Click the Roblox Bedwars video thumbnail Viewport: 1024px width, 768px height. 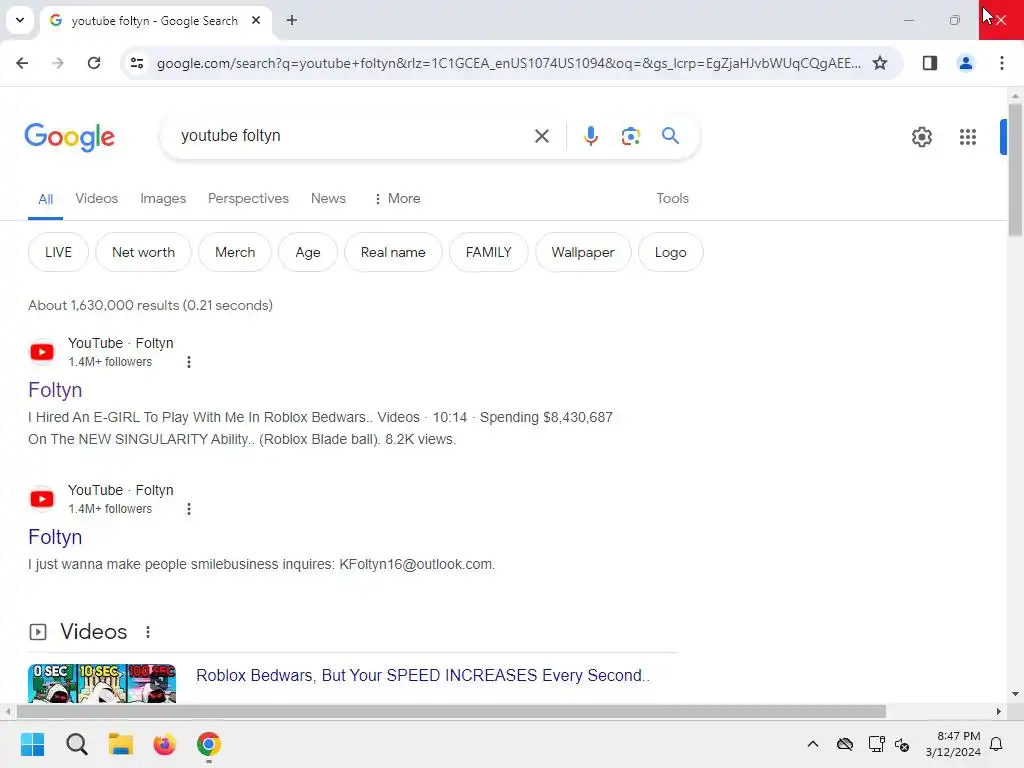(102, 683)
